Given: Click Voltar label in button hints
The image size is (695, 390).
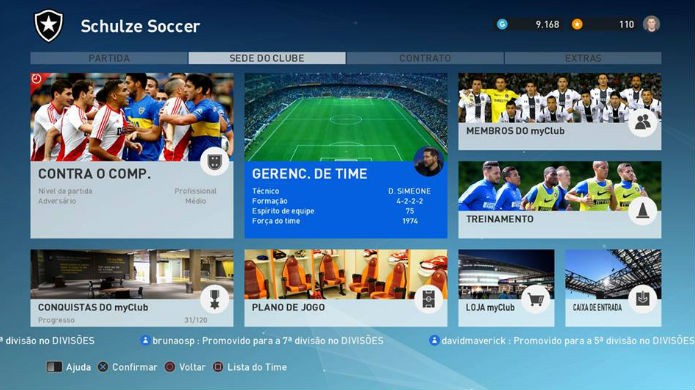Looking at the screenshot, I should [192, 367].
